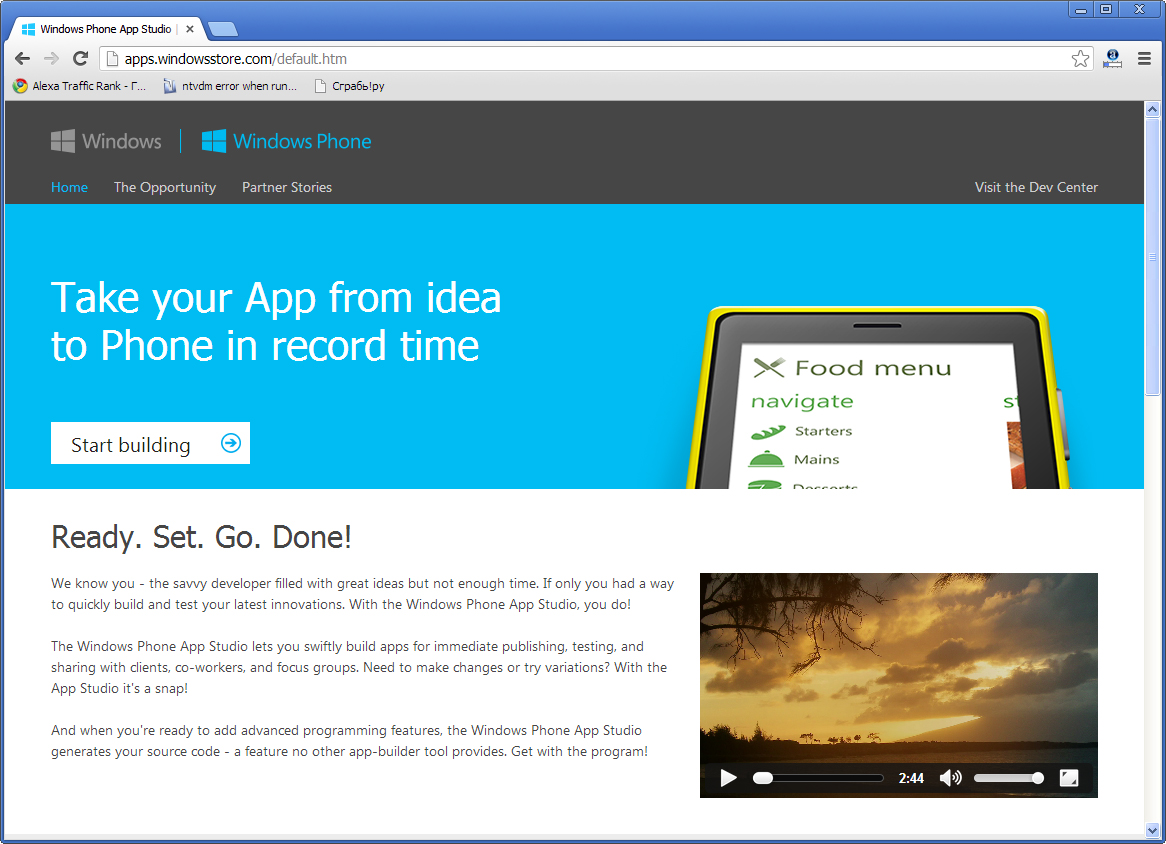Click the 2:44 video duration text

911,778
